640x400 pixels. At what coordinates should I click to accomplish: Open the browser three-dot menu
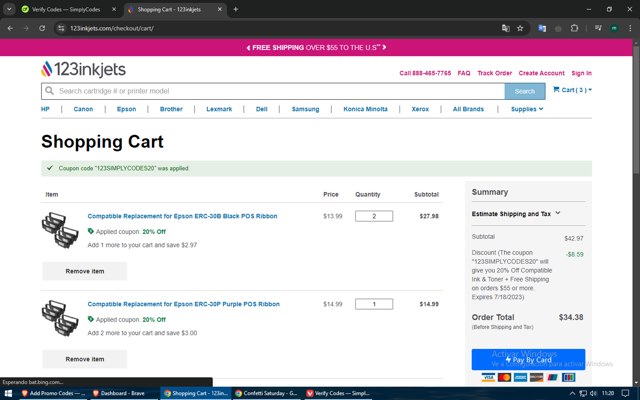(x=630, y=28)
